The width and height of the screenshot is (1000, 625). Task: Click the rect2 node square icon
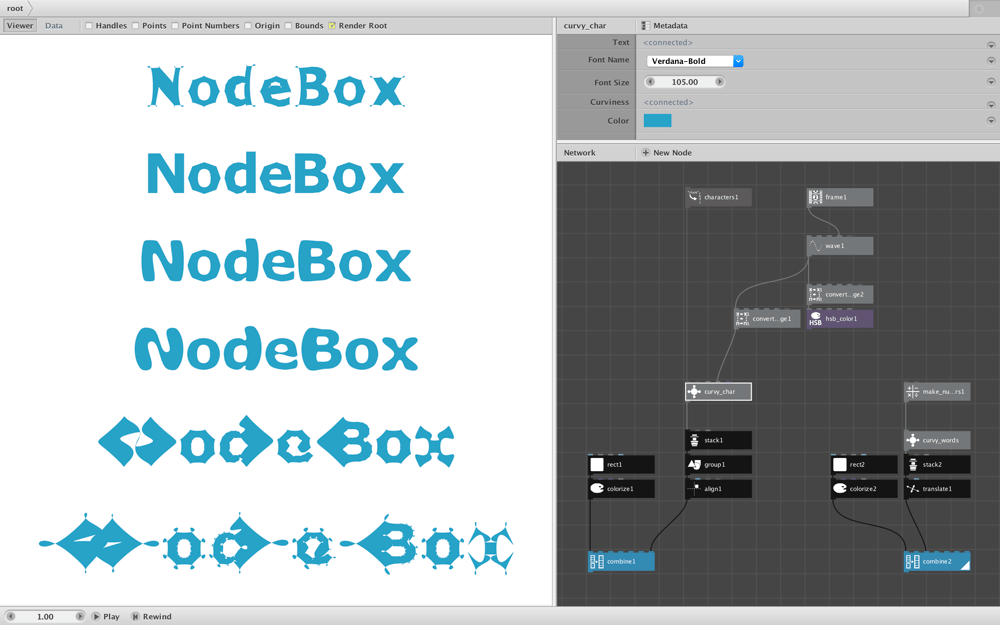click(x=840, y=465)
